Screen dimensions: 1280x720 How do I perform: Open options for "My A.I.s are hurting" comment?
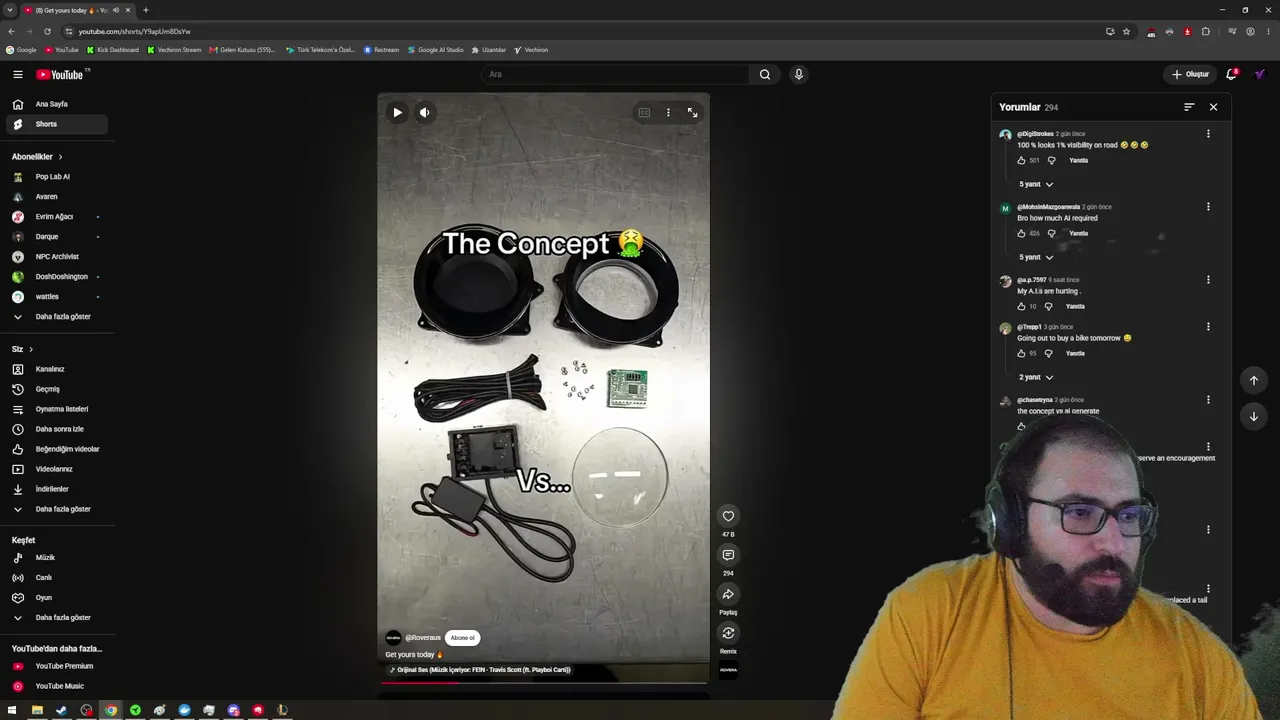1208,280
